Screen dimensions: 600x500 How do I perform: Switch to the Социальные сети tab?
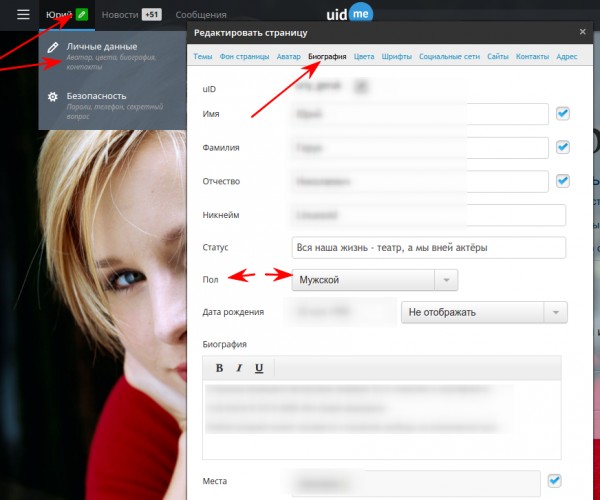click(x=449, y=57)
